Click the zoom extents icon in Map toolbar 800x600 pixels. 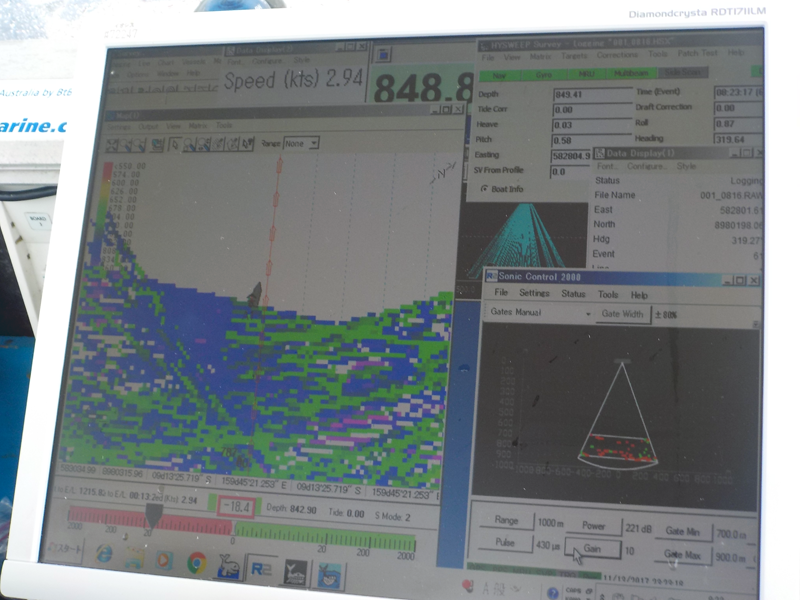coord(112,145)
